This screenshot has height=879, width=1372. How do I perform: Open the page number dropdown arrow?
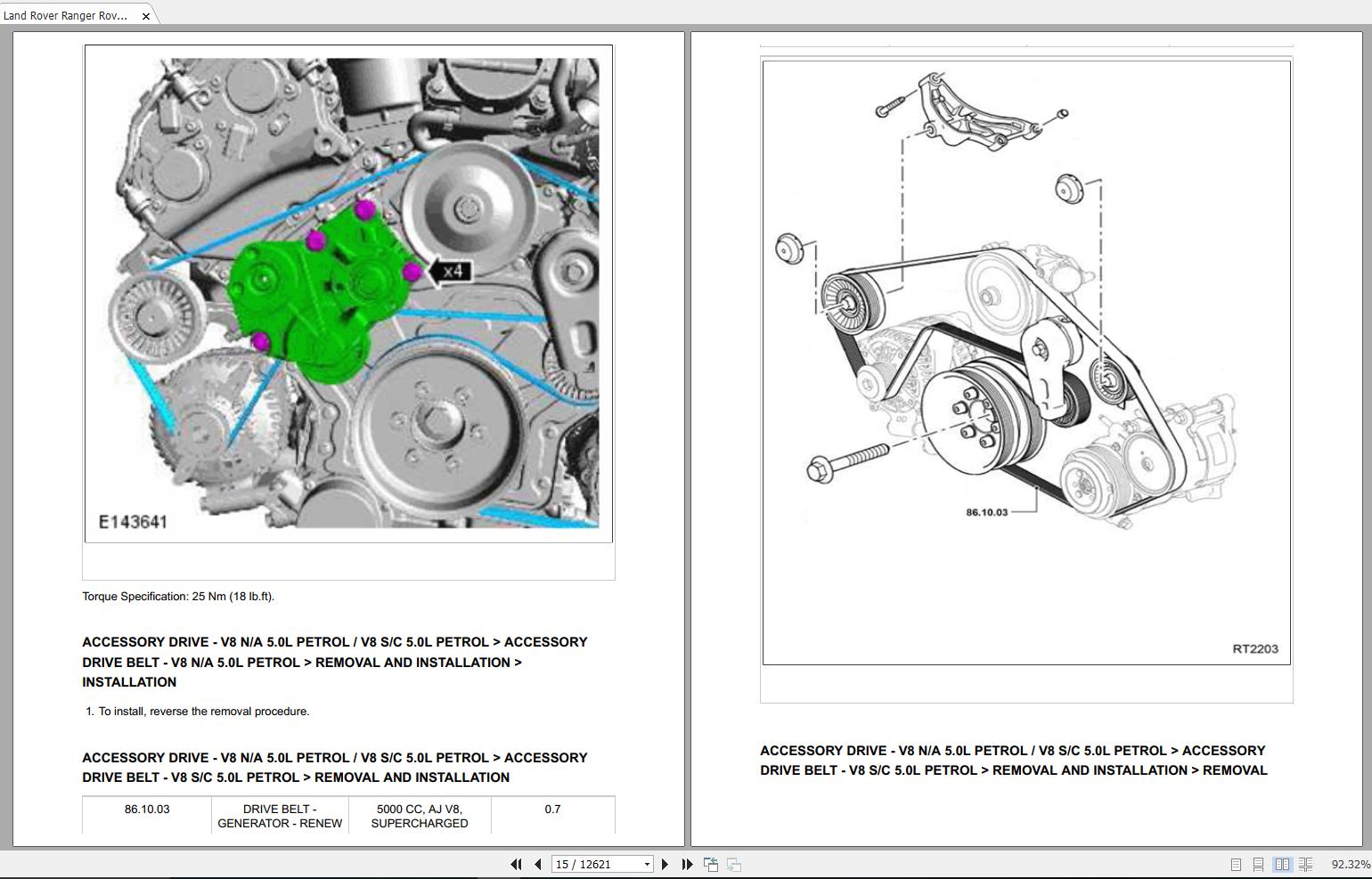pos(647,864)
